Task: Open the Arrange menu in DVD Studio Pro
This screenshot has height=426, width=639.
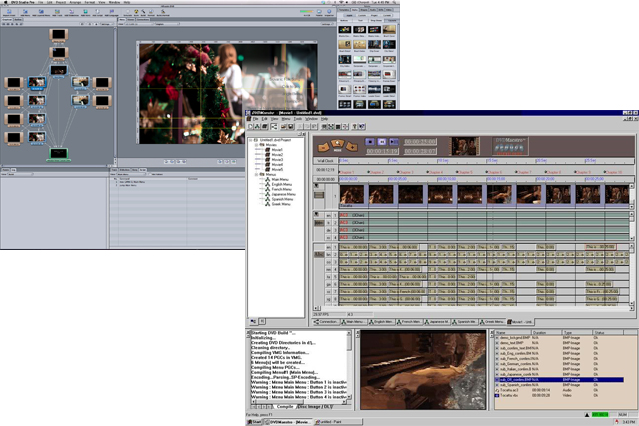Action: (75, 2)
